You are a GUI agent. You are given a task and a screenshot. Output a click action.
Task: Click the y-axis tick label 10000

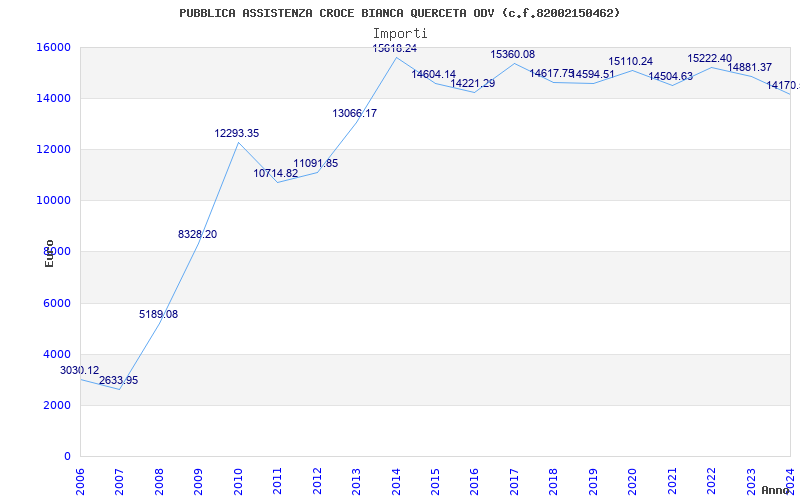[x=53, y=201]
